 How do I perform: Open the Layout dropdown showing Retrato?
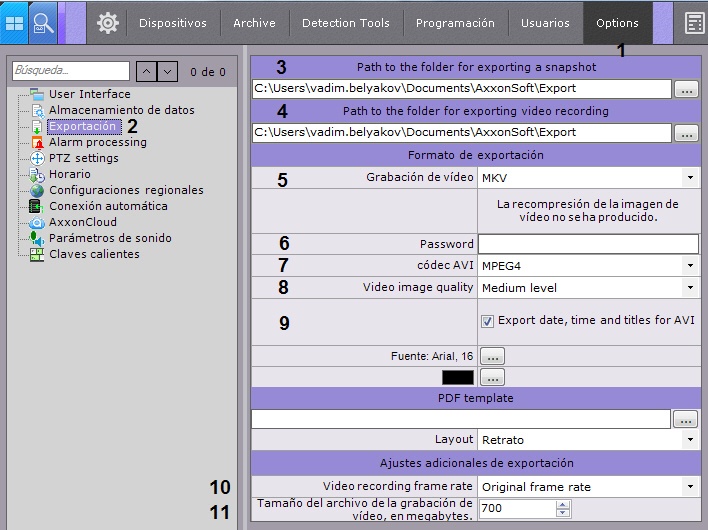tap(690, 440)
